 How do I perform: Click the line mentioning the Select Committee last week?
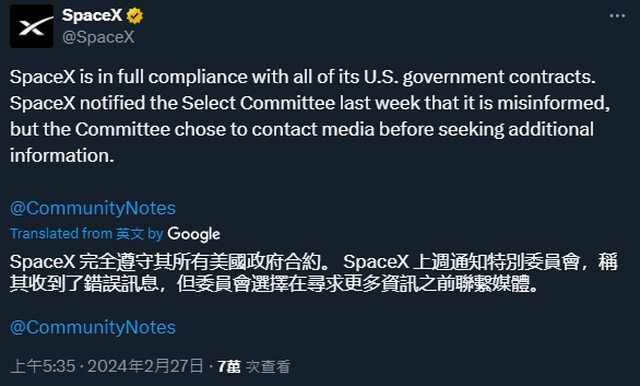tap(310, 103)
